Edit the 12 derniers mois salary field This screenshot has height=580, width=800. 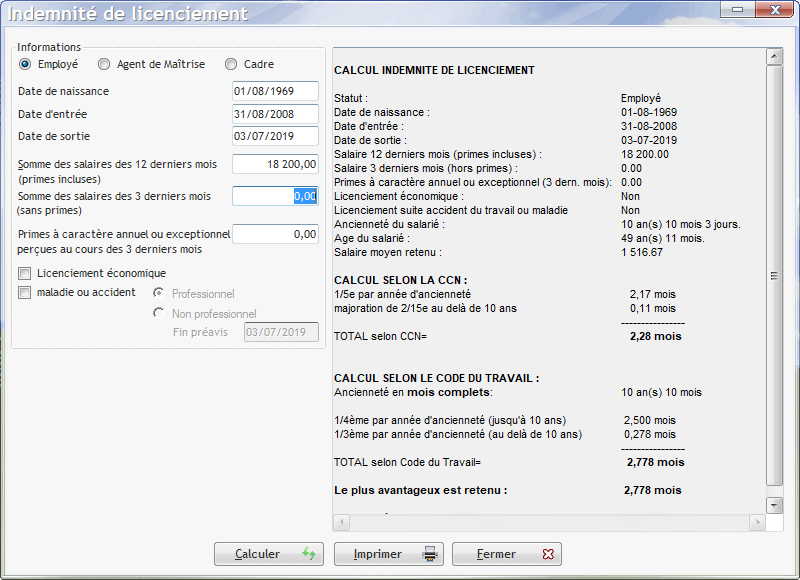tap(275, 164)
